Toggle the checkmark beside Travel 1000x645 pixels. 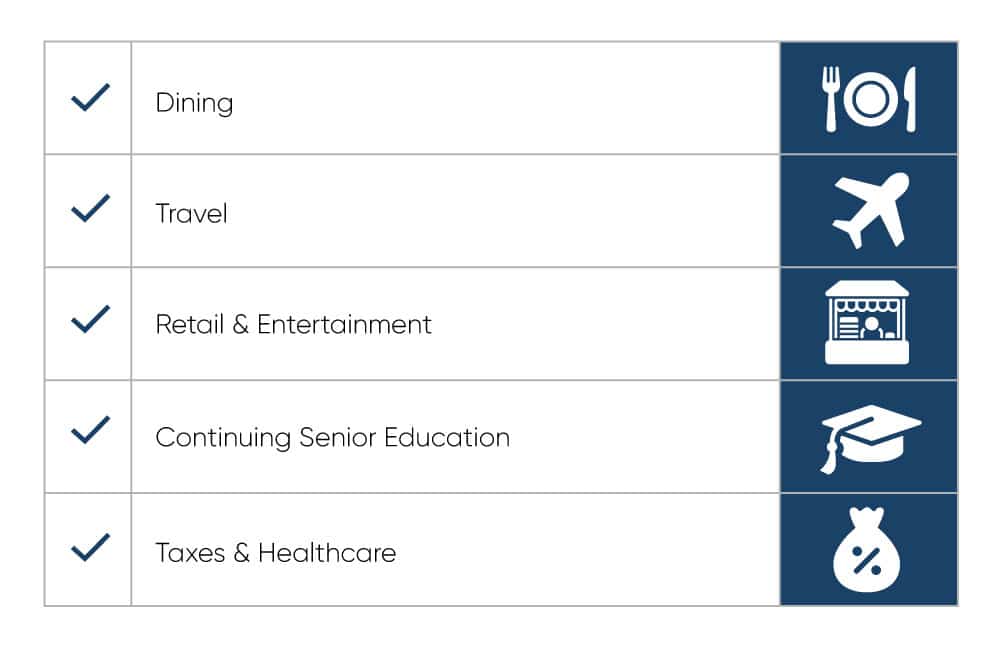tap(90, 208)
